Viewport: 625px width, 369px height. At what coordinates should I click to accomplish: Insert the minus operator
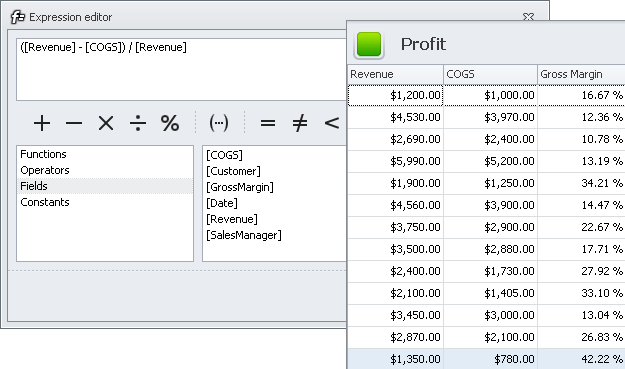click(74, 123)
